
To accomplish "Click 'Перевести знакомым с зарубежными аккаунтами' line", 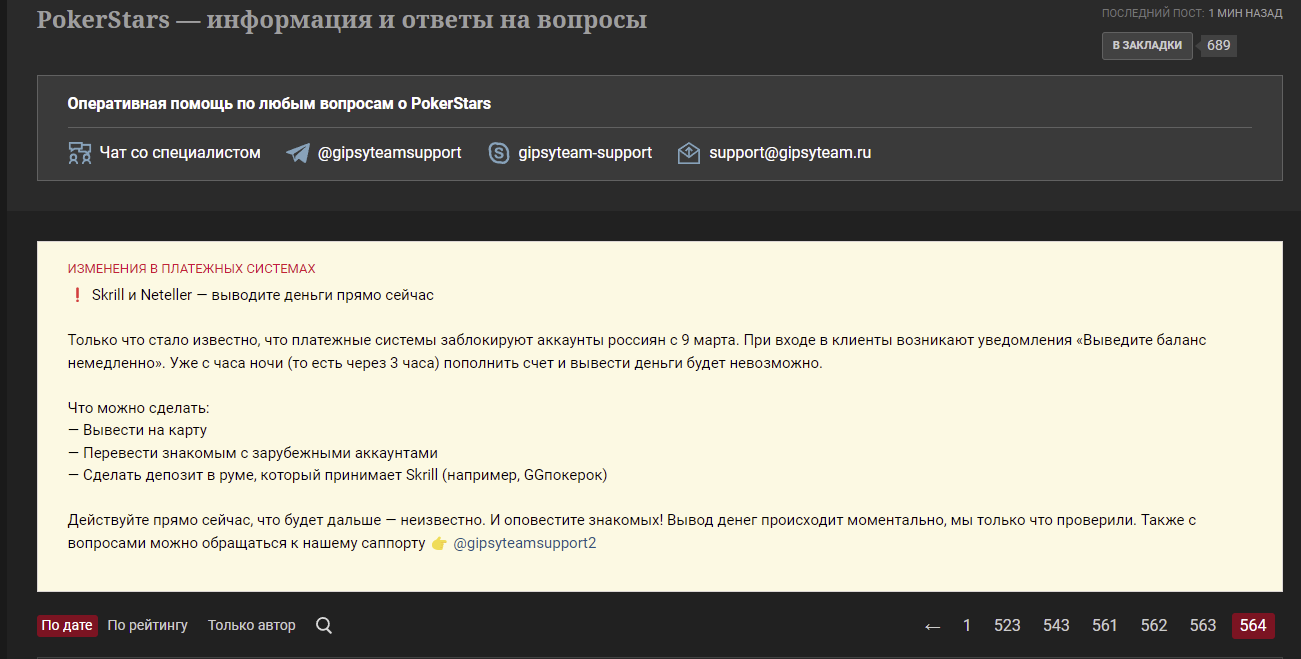I will click(253, 453).
